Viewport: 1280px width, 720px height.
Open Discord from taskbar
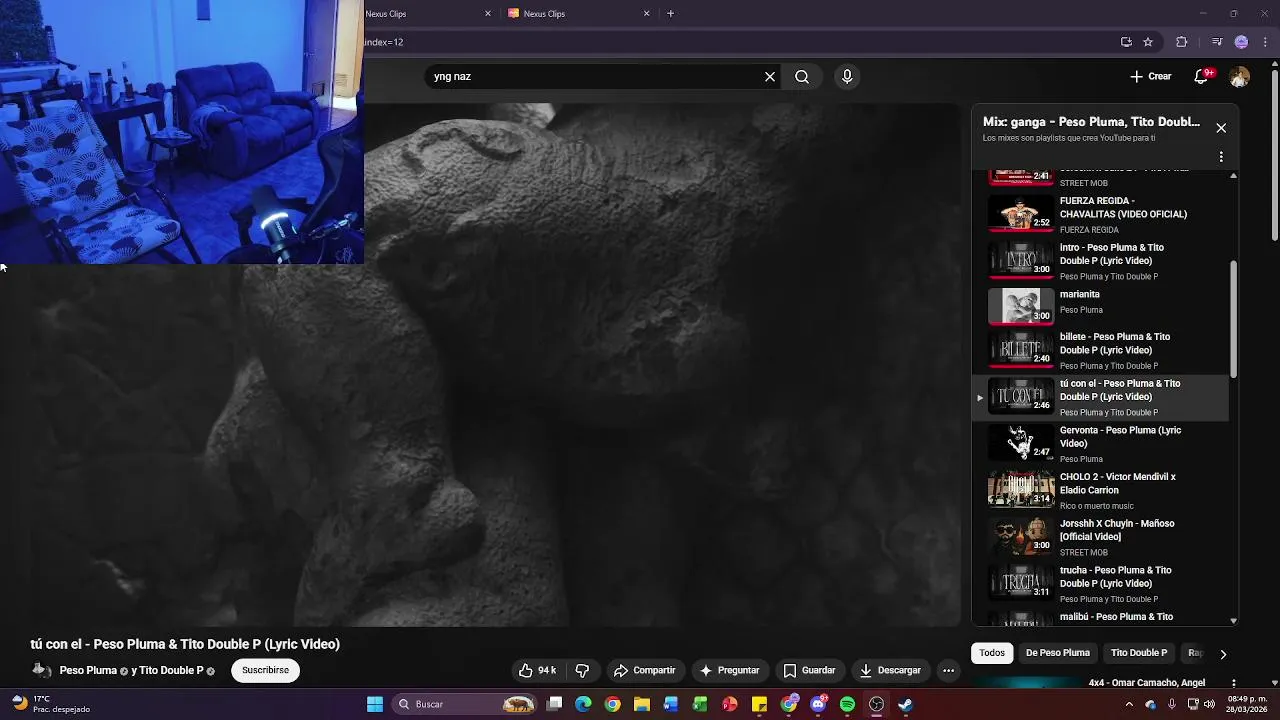pyautogui.click(x=818, y=704)
